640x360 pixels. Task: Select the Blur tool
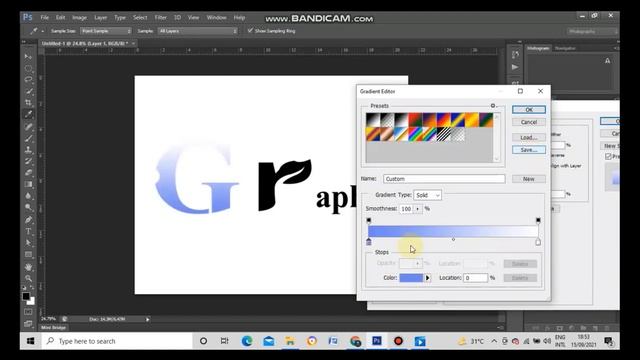tap(28, 196)
